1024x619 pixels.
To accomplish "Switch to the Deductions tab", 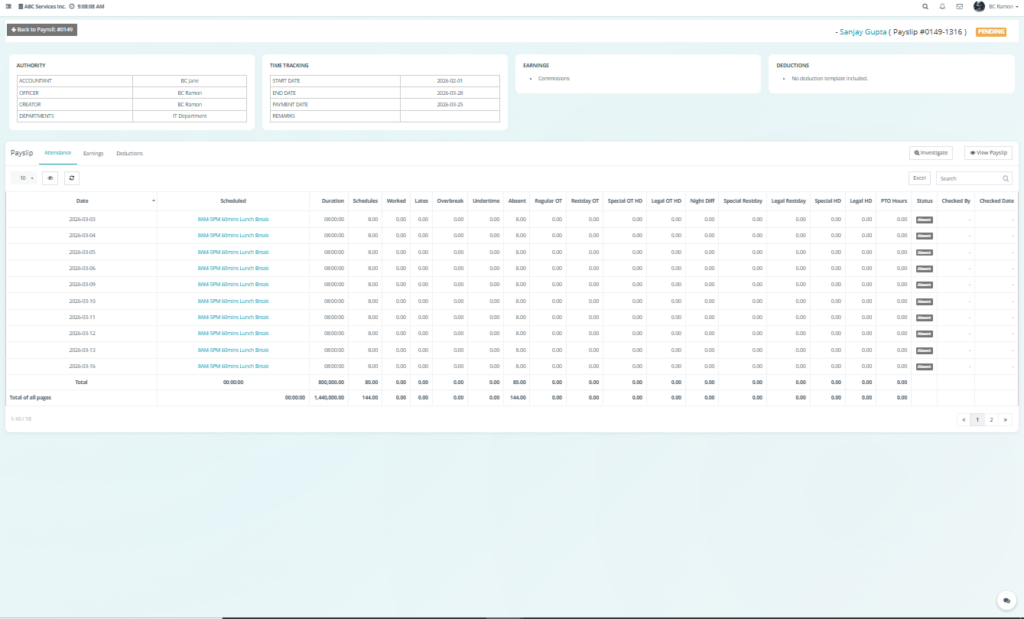I will (129, 153).
